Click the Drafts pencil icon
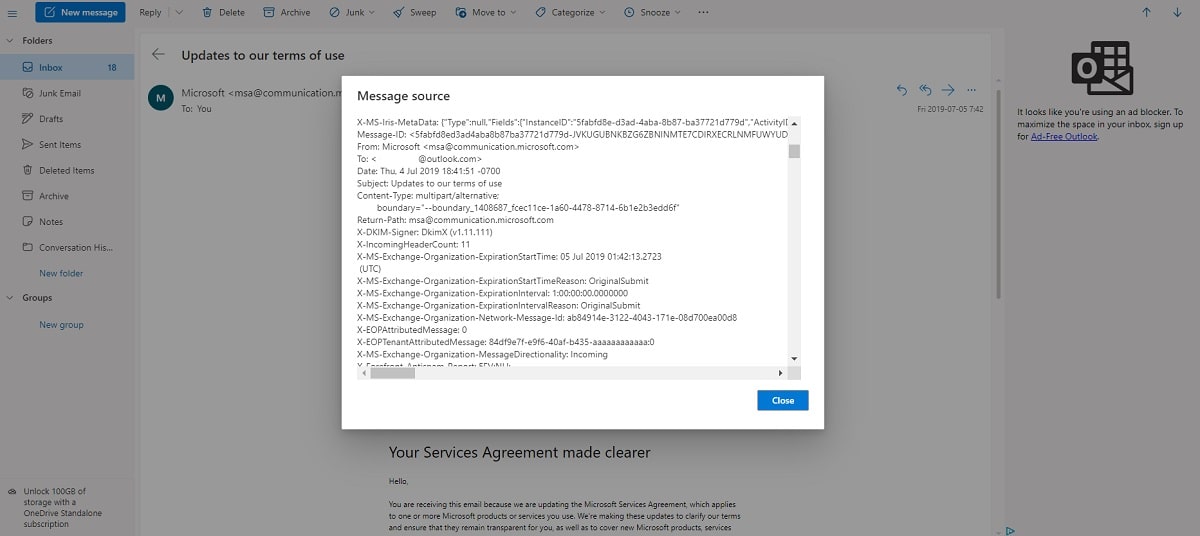The image size is (1200, 536). click(x=29, y=119)
